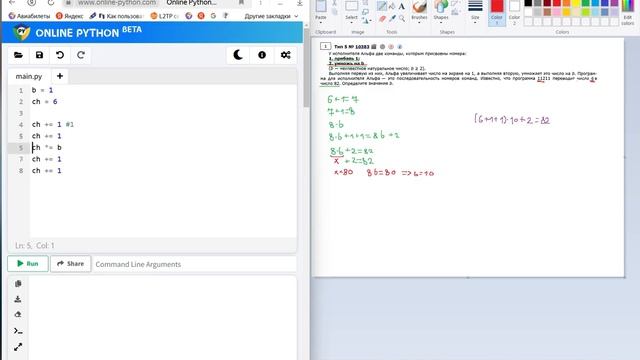640x360 pixels.
Task: Focus the Command Line Arguments field
Action: point(195,264)
